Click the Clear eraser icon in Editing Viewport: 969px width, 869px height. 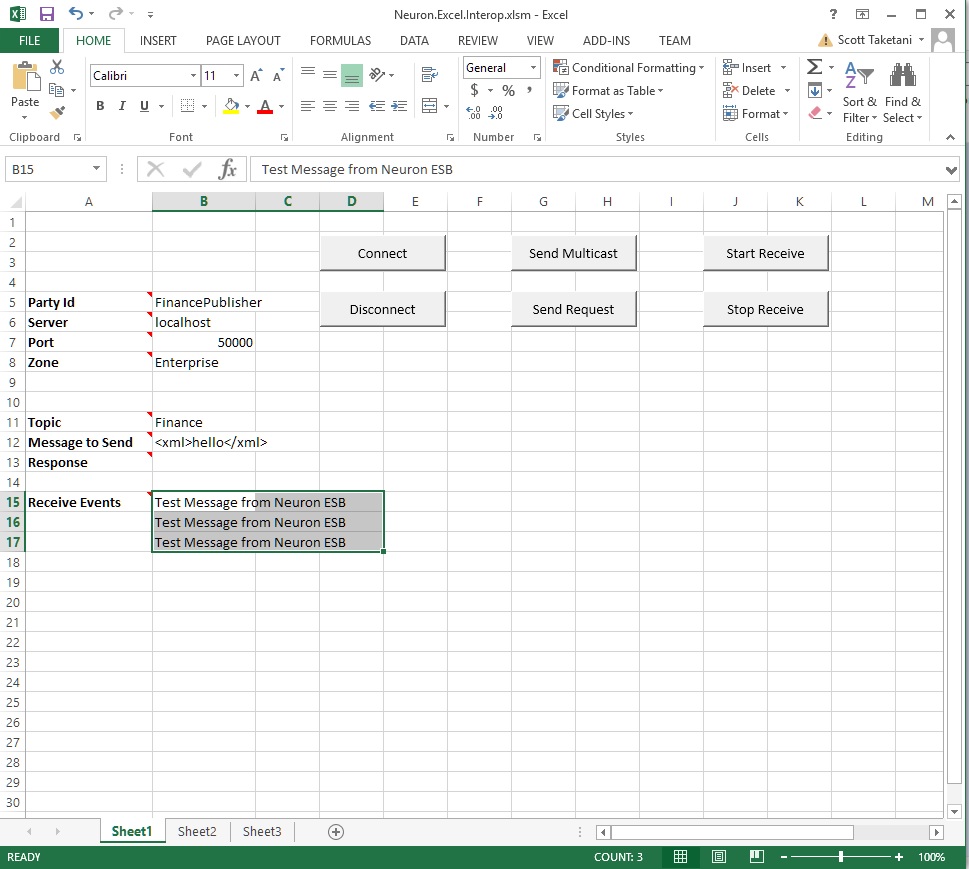815,113
